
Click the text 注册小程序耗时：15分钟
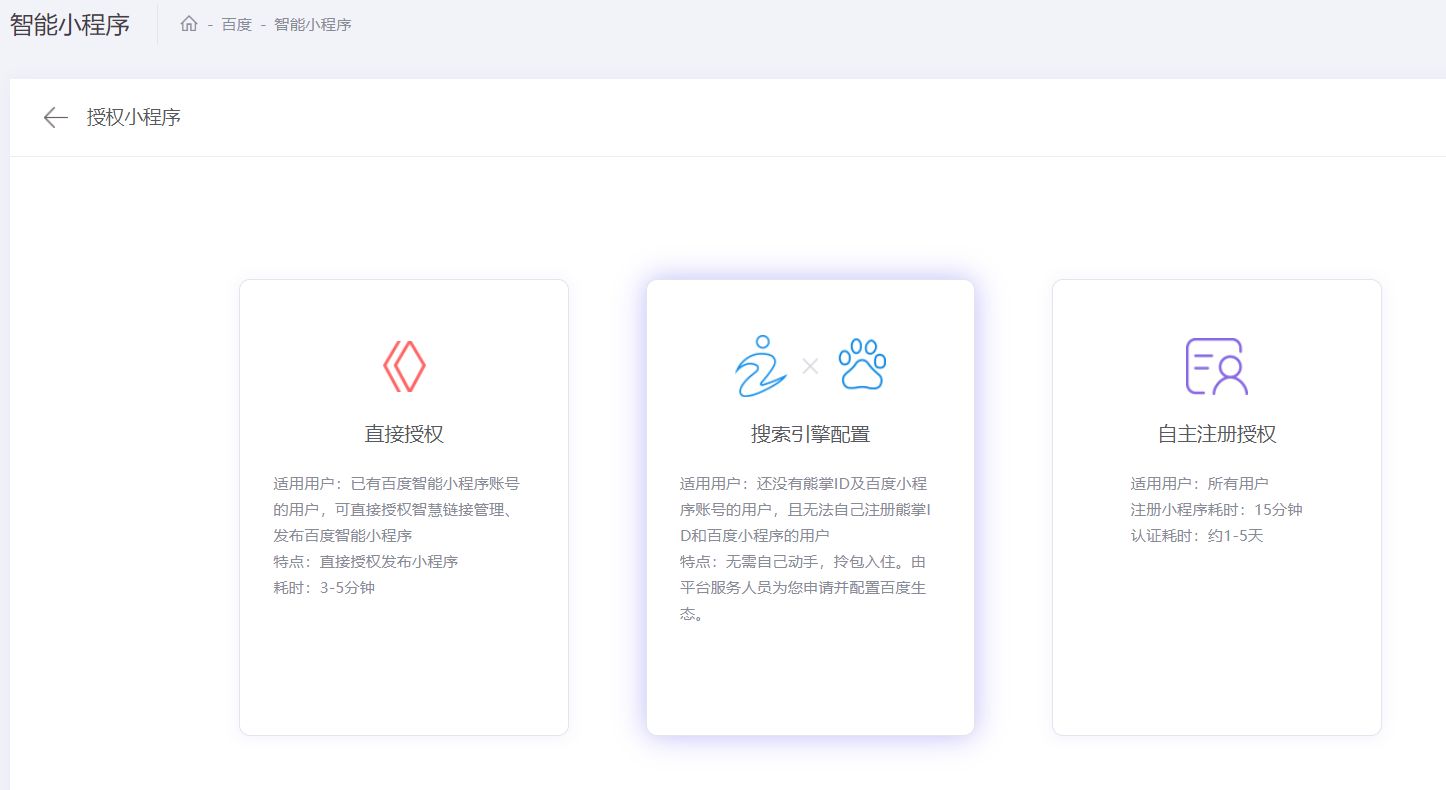[1216, 510]
